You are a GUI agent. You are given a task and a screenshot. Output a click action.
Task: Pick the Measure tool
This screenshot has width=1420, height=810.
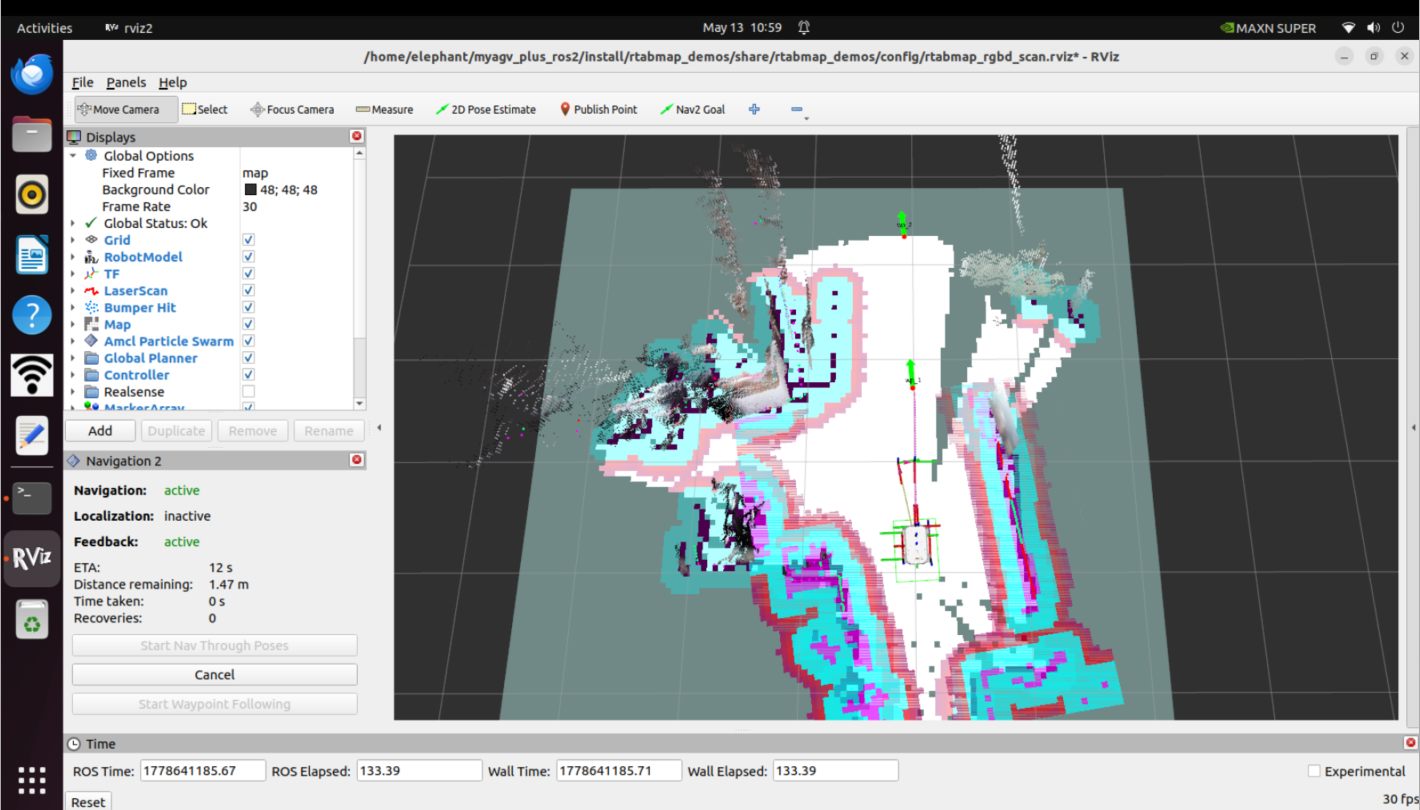384,109
